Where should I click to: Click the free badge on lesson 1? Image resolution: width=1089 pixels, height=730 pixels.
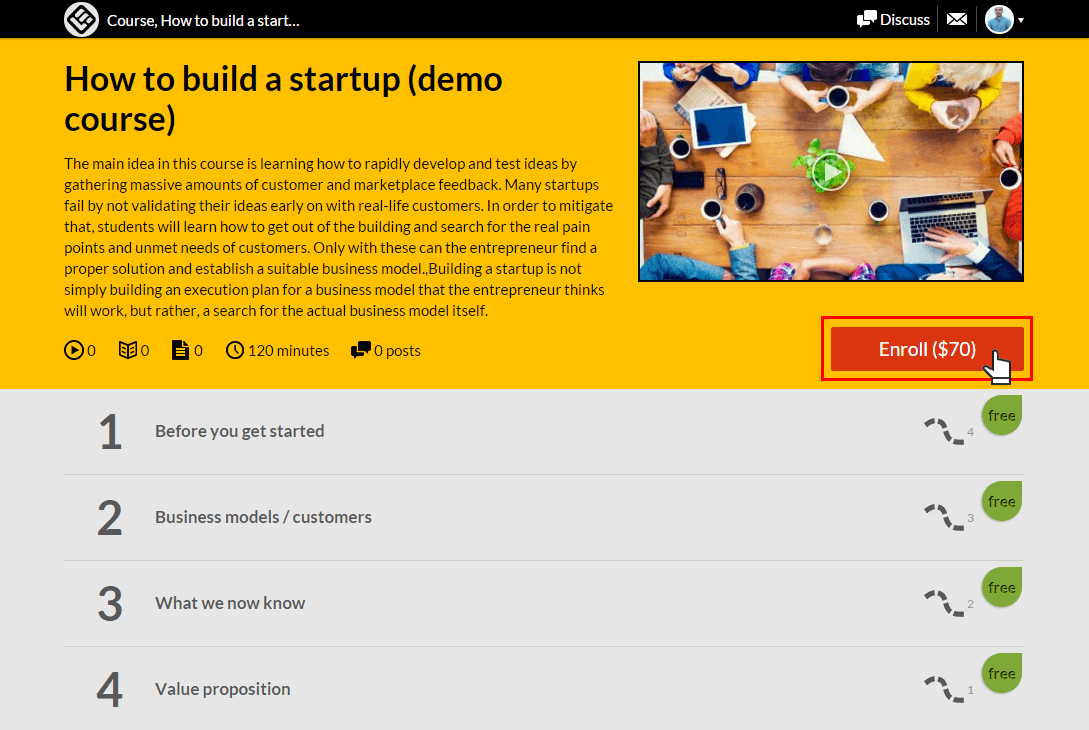[1001, 416]
